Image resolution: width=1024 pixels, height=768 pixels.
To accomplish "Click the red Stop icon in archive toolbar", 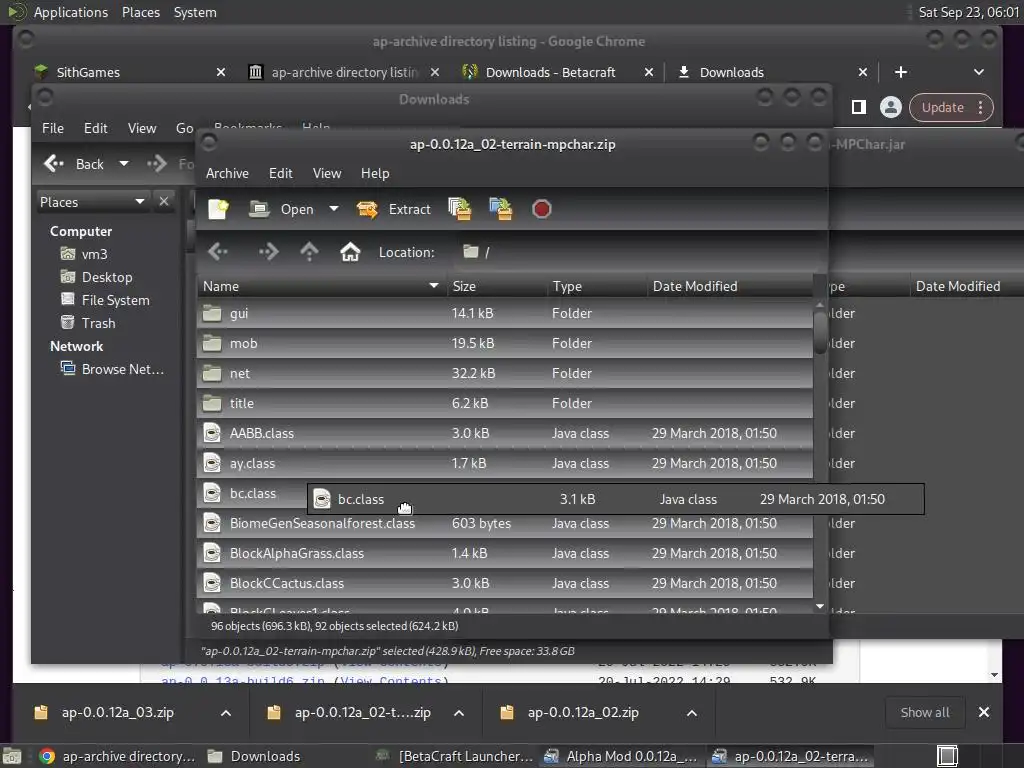I will 541,209.
